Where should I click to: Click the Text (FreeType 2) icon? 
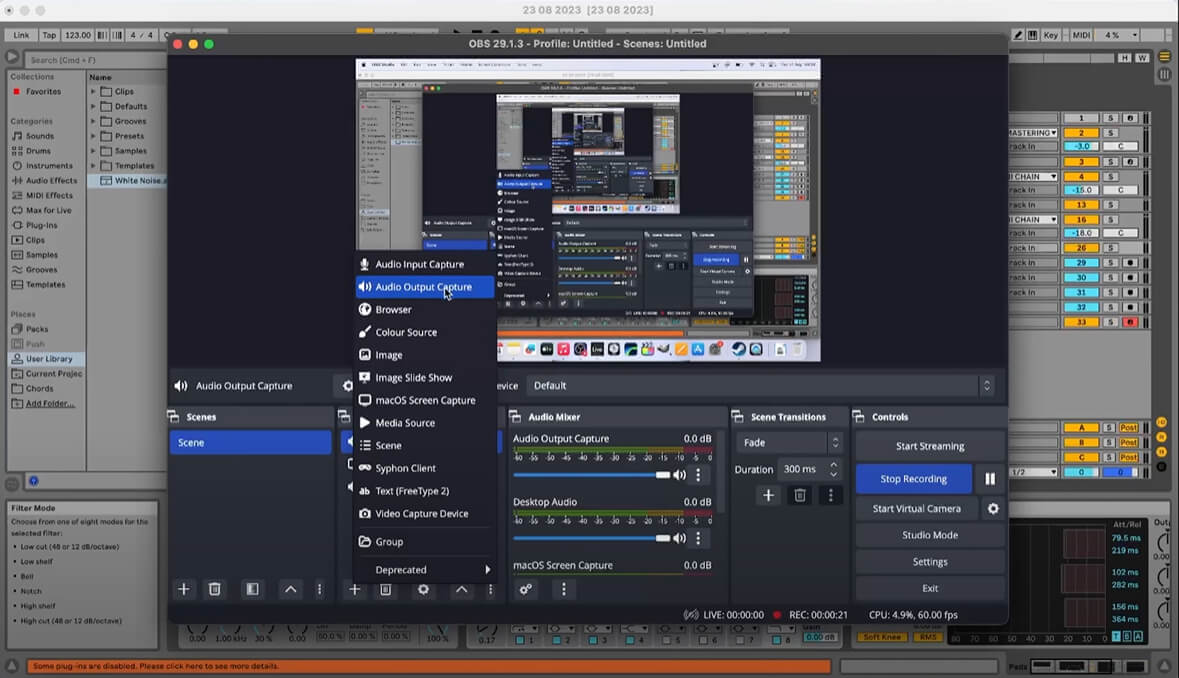[365, 491]
